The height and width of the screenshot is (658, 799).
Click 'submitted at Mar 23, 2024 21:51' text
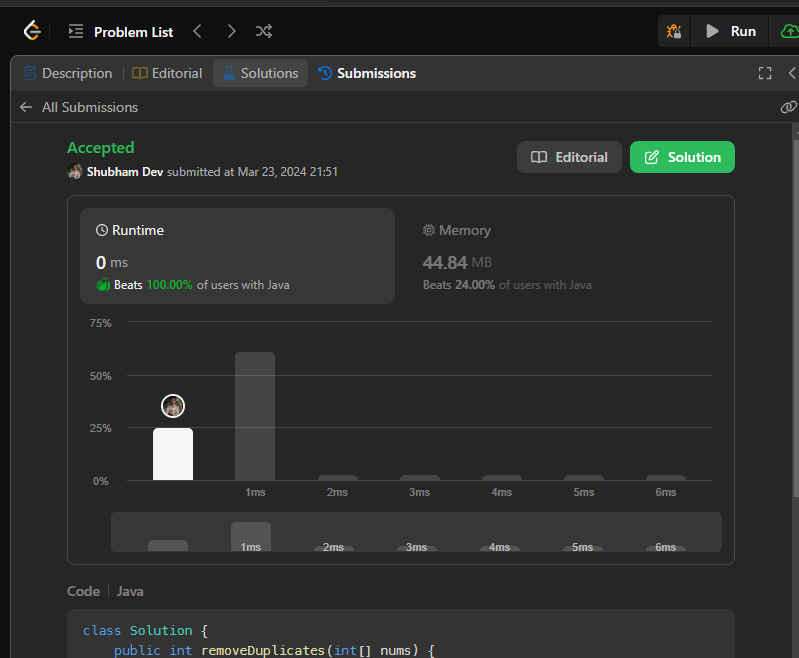click(252, 172)
